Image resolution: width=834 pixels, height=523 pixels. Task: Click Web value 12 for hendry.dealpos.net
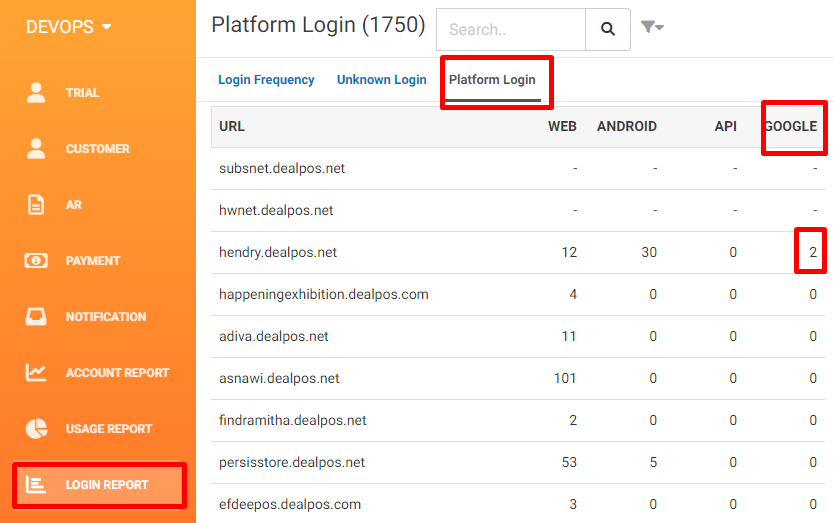569,252
